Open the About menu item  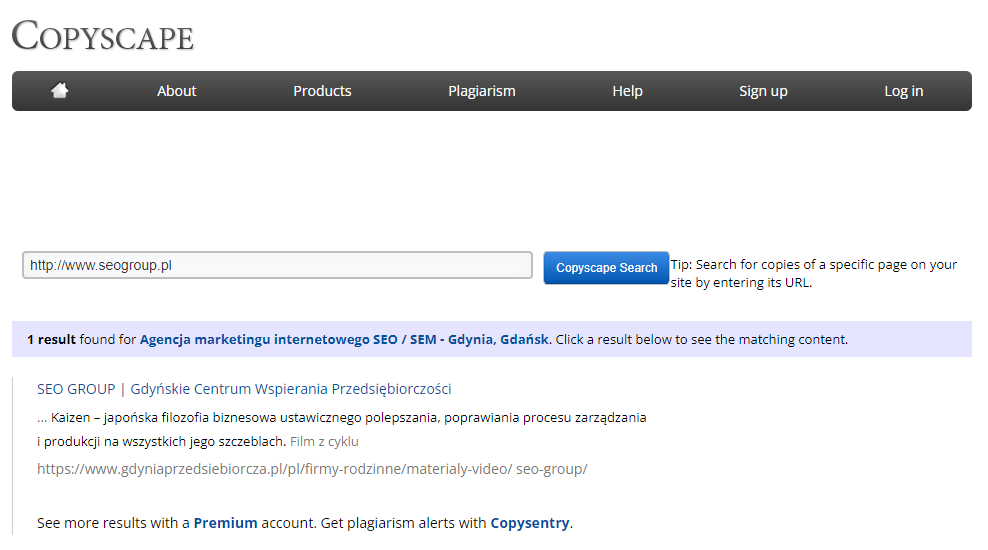(x=176, y=91)
